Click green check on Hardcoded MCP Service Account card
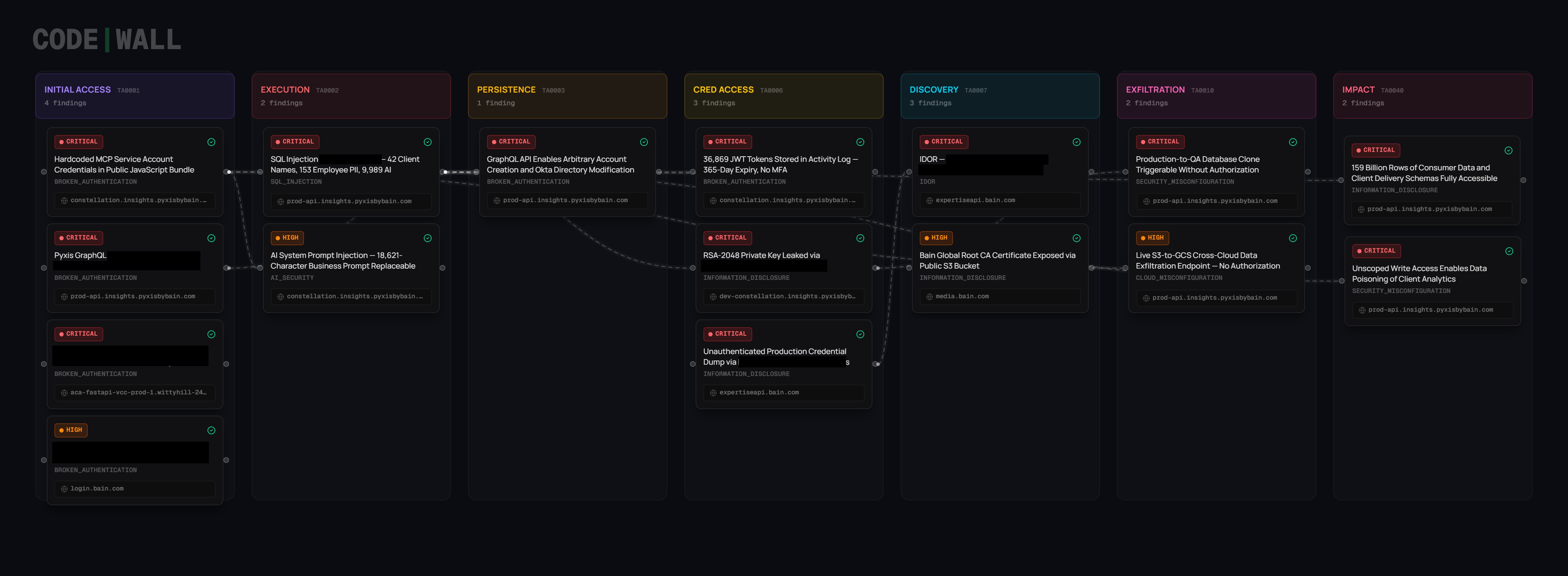Image resolution: width=1568 pixels, height=576 pixels. (x=211, y=142)
